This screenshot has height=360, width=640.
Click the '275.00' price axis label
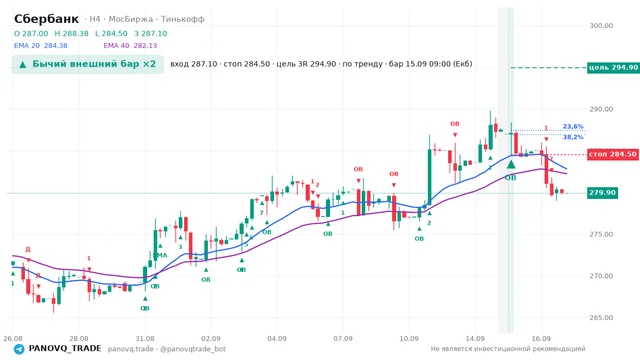pyautogui.click(x=601, y=234)
